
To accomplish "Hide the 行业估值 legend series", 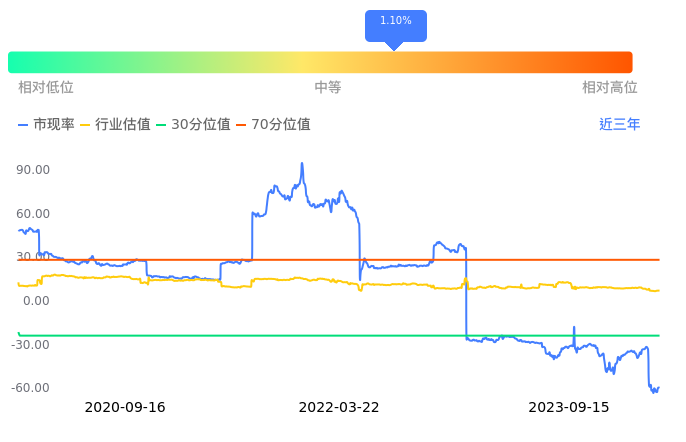I will (x=115, y=125).
